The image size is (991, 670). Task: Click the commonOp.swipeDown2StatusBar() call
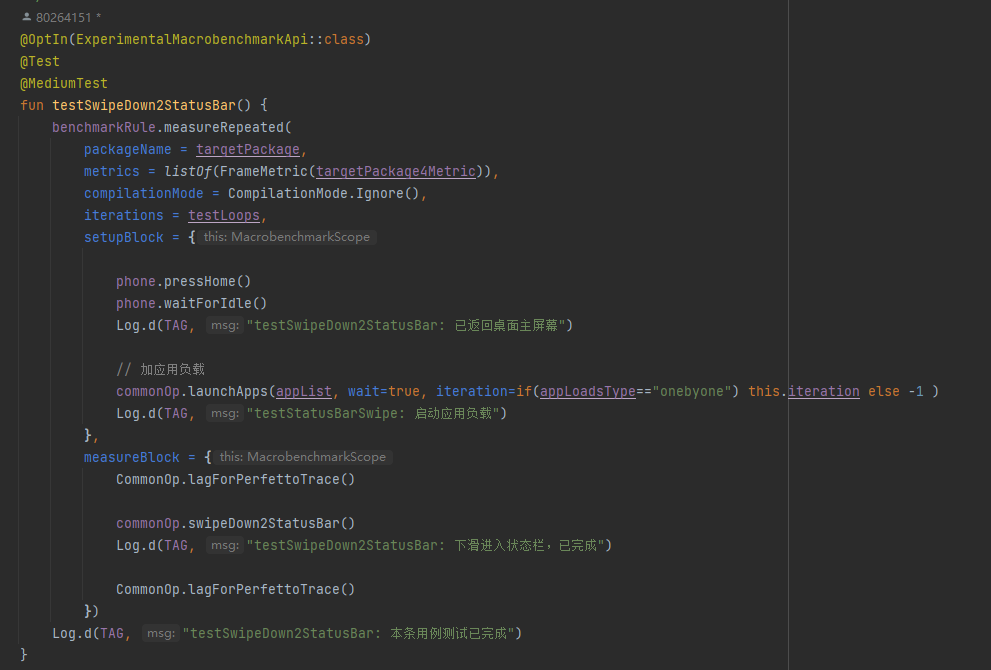click(235, 523)
